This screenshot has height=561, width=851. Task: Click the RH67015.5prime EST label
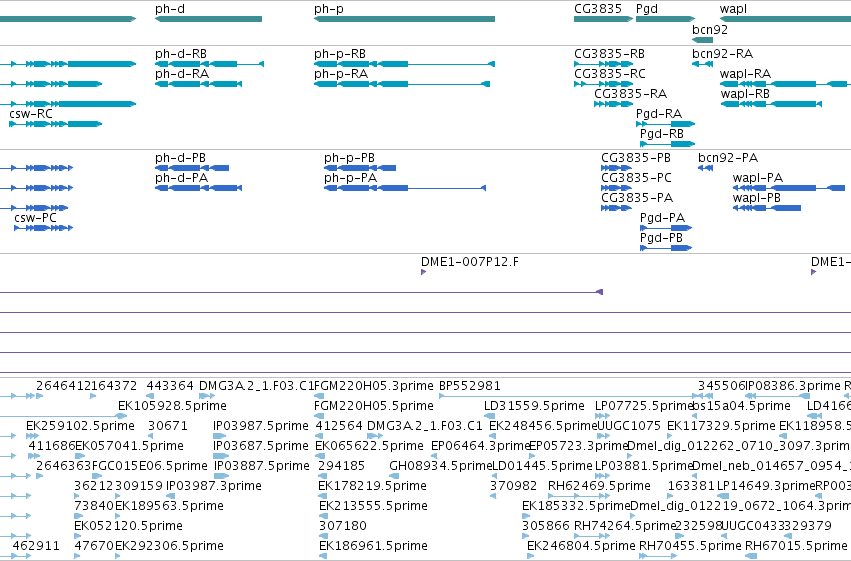click(796, 546)
